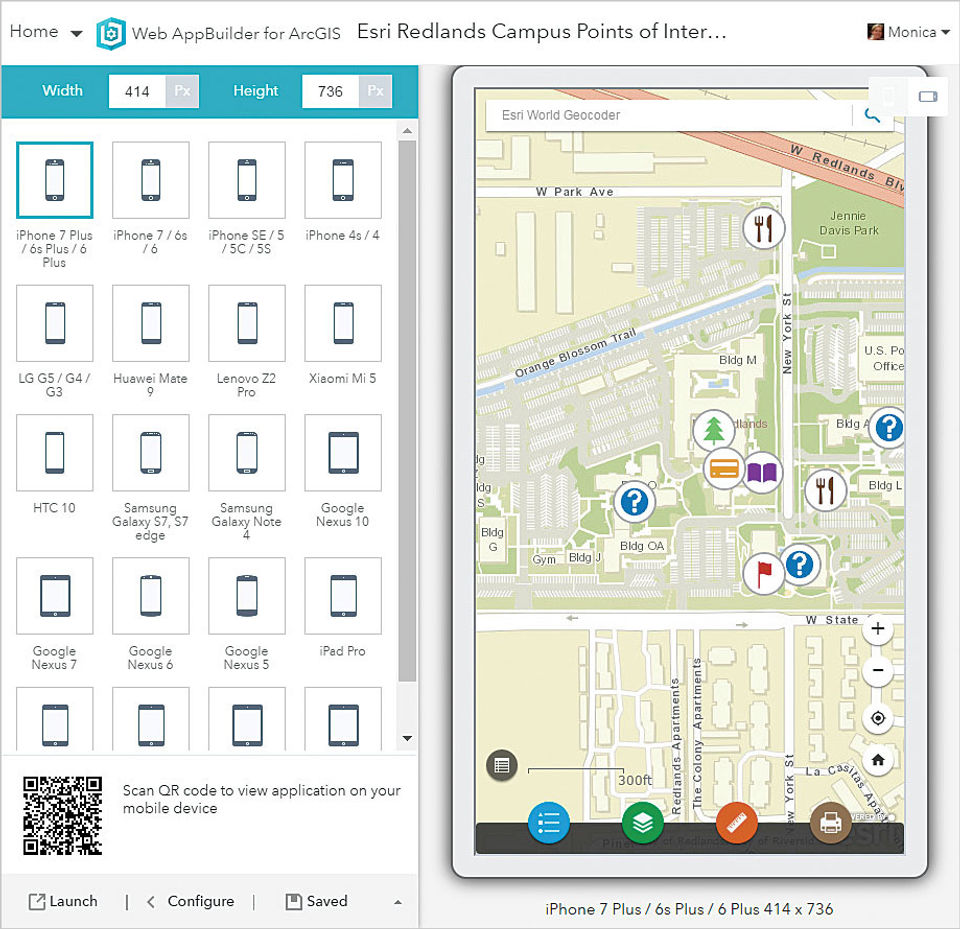Select the iPad Pro device
Image resolution: width=960 pixels, height=929 pixels.
[343, 595]
